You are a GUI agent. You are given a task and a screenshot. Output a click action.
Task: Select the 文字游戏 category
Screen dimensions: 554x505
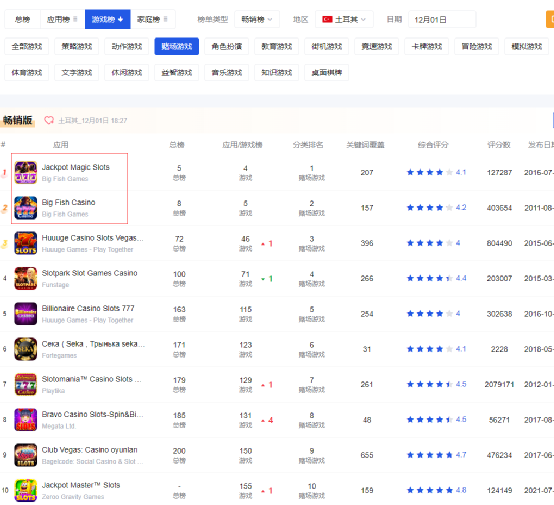pyautogui.click(x=77, y=72)
